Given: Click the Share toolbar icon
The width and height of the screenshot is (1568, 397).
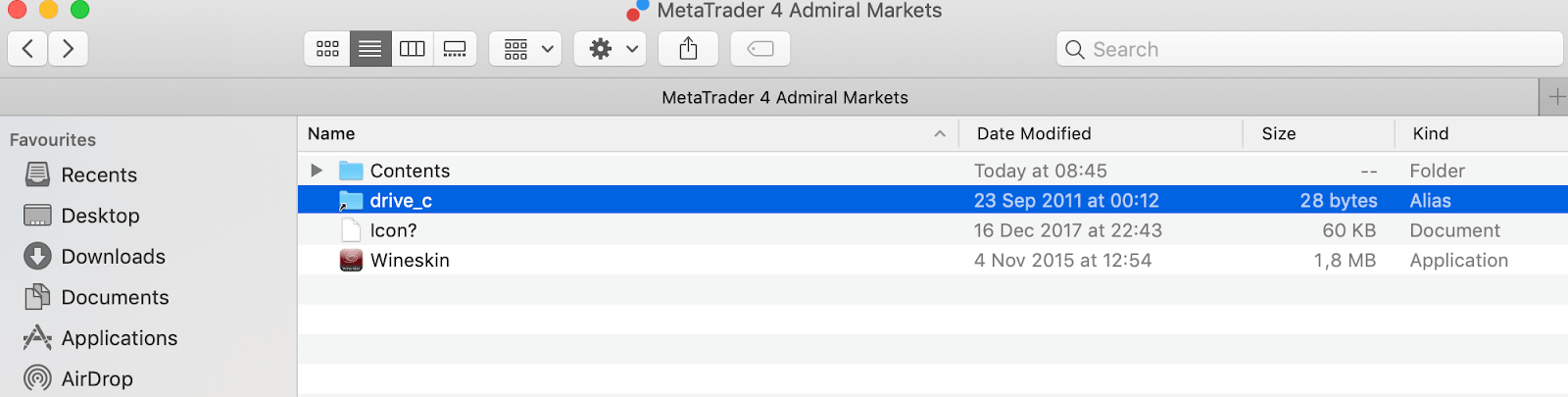Looking at the screenshot, I should [x=689, y=49].
